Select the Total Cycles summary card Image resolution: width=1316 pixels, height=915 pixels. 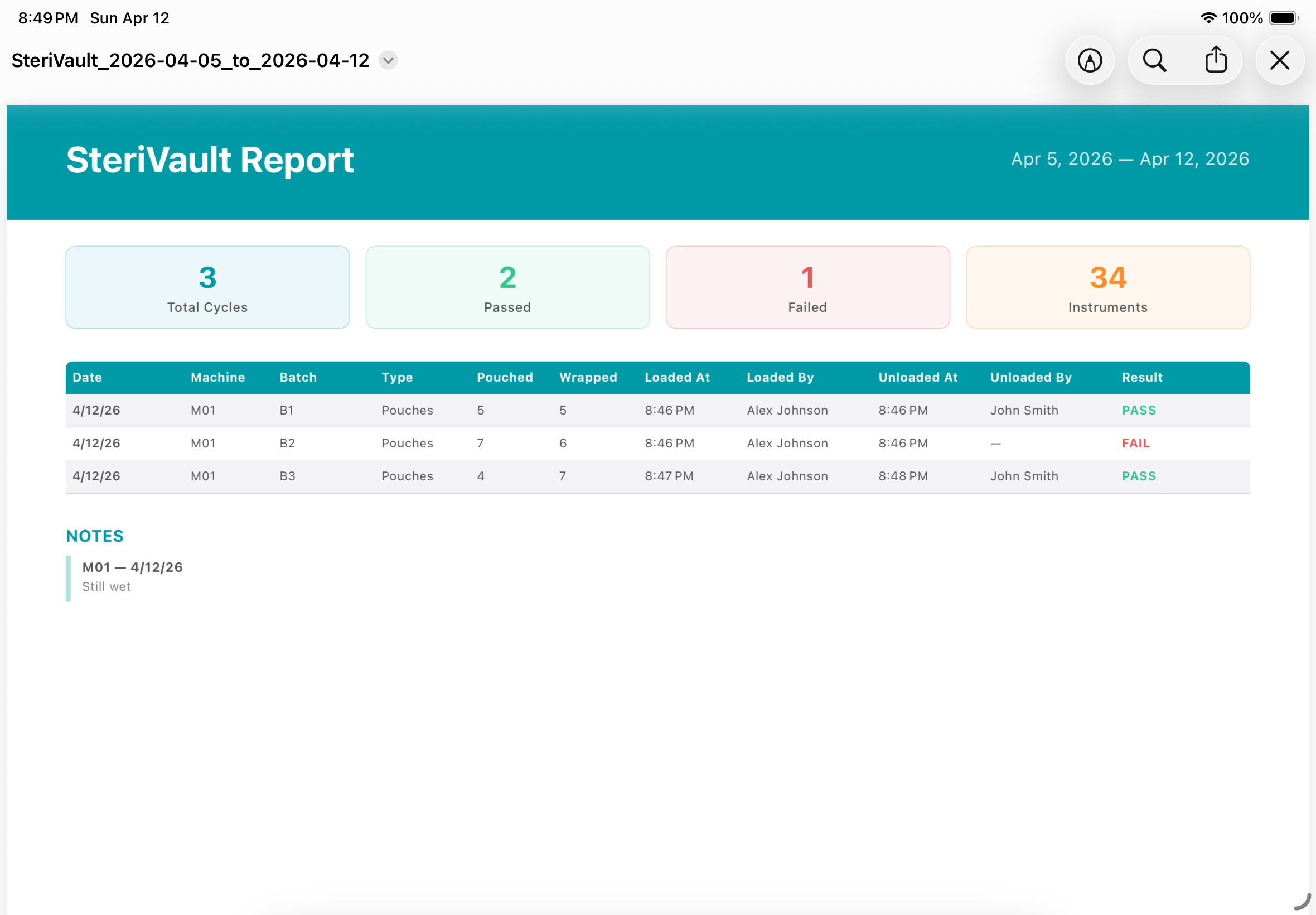(207, 287)
